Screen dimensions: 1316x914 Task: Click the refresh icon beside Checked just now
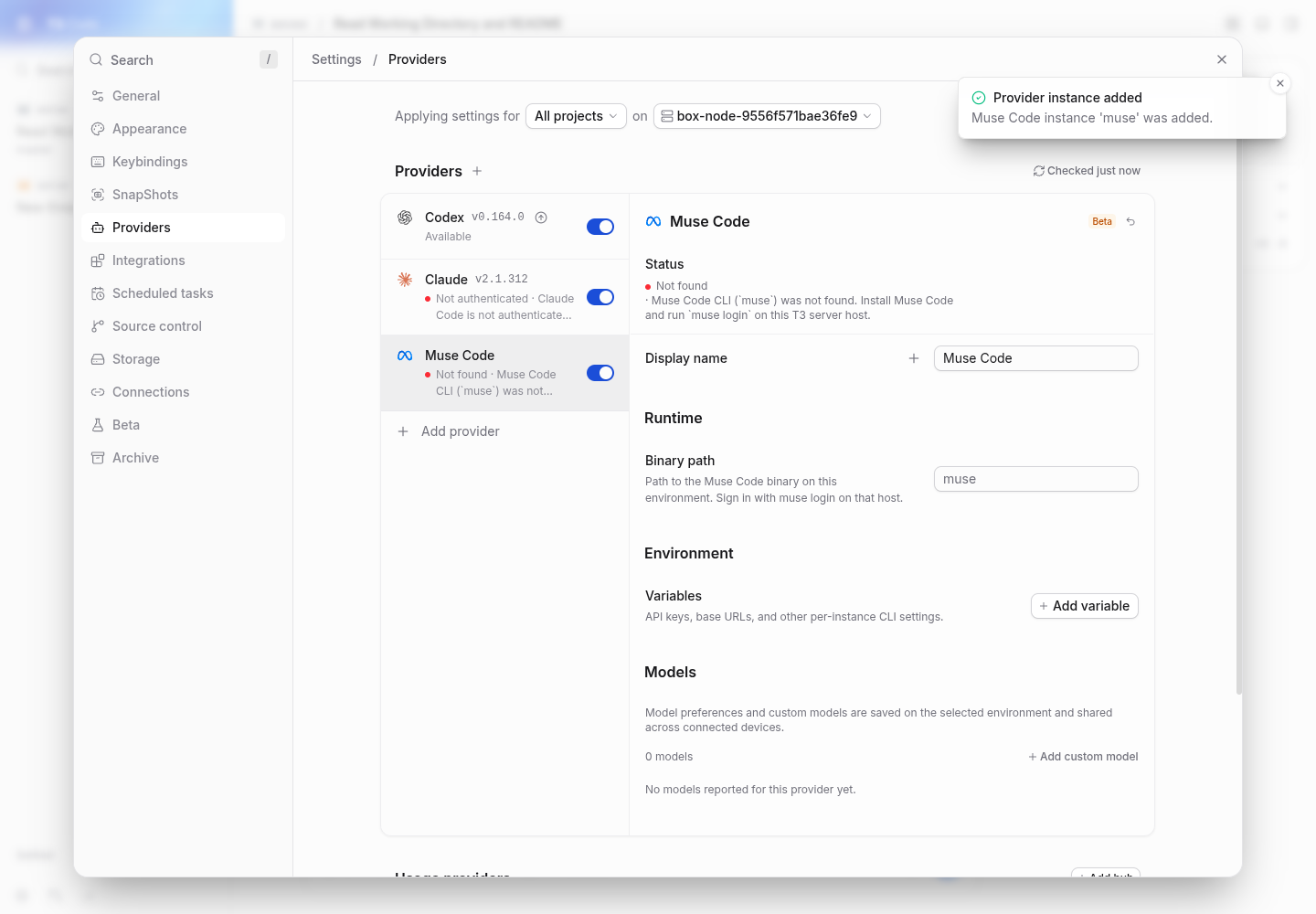(1039, 171)
